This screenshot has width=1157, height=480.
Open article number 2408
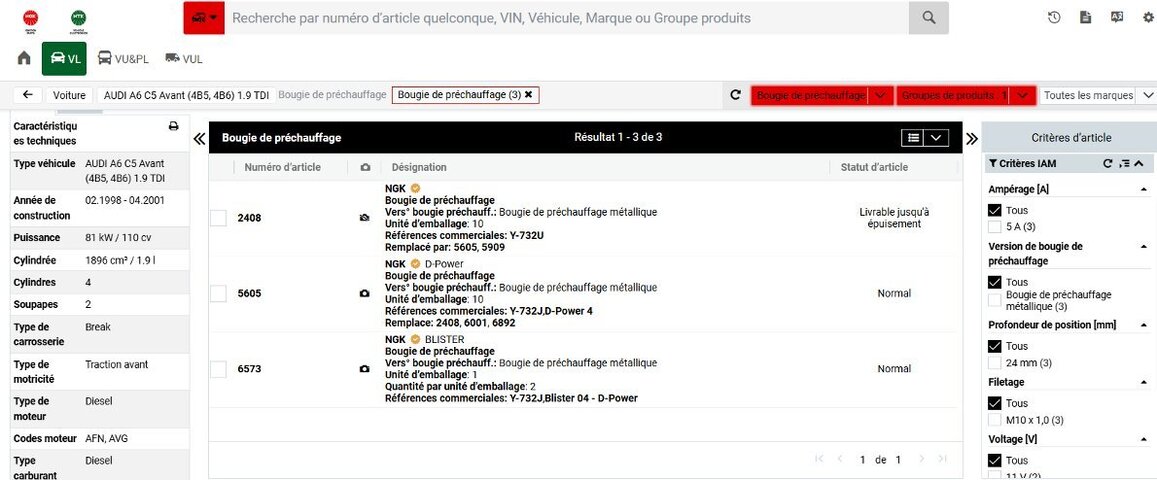[x=249, y=218]
